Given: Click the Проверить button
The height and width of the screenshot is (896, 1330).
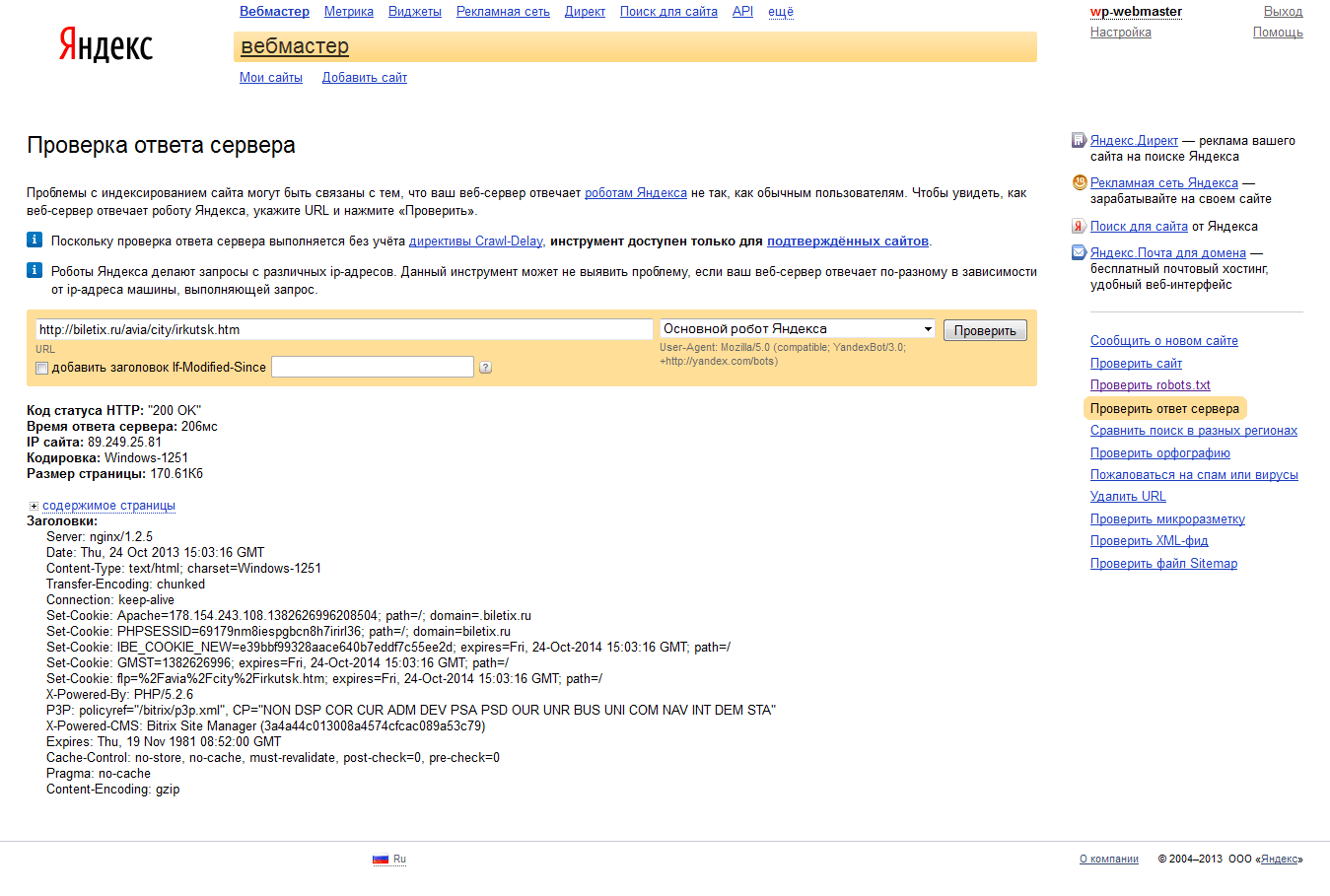Looking at the screenshot, I should click(x=985, y=330).
